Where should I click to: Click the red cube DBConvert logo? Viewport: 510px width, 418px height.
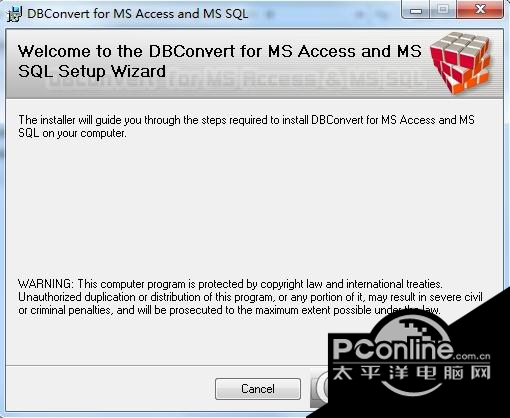(460, 63)
